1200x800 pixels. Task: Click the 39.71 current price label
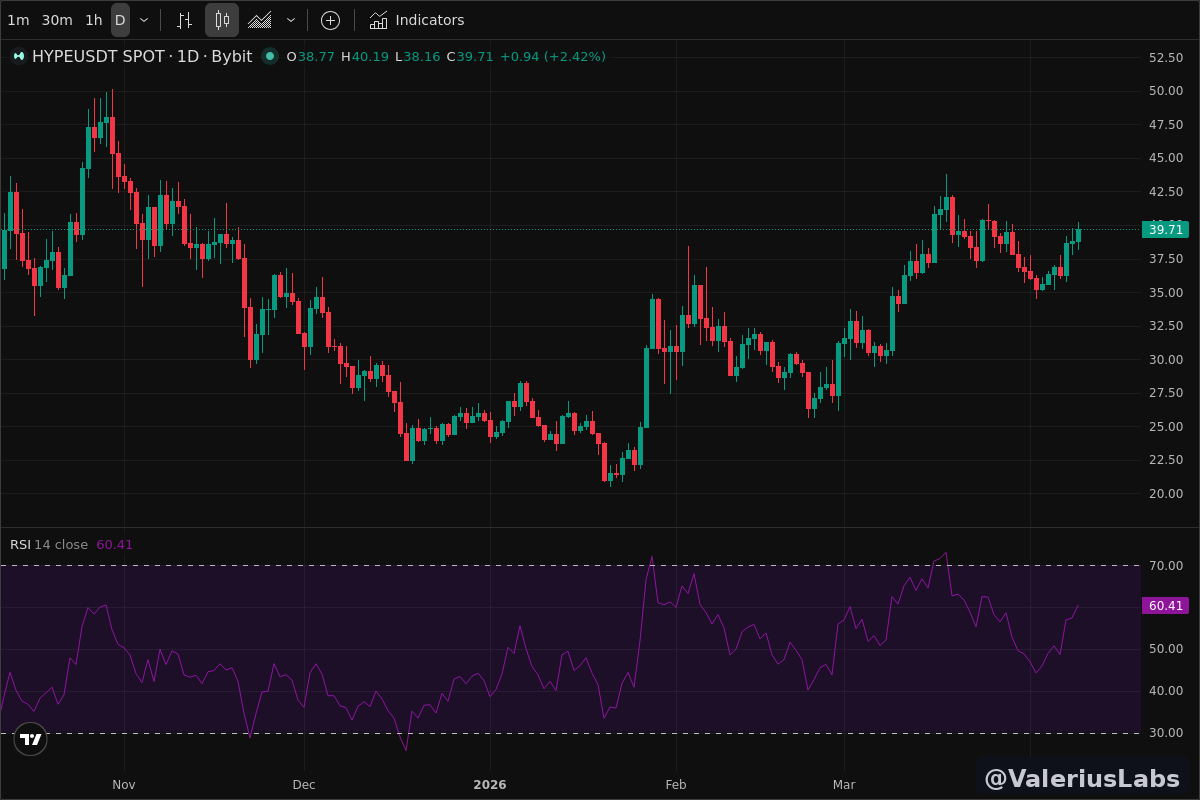click(1165, 230)
